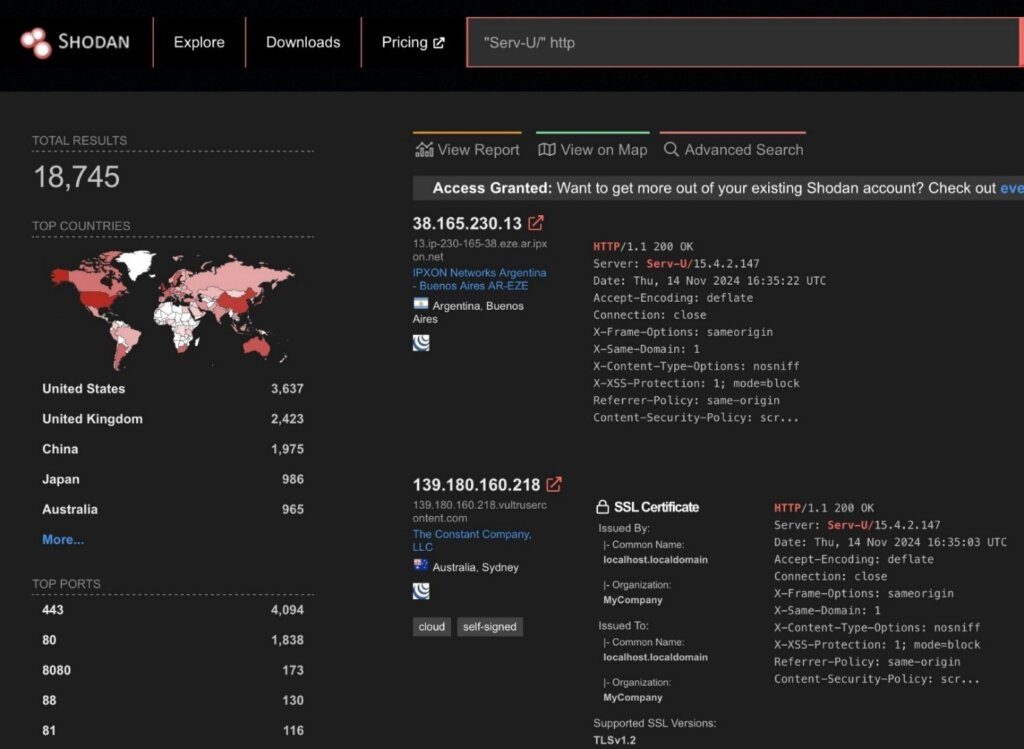Filter results by United Kingdom

173,419
